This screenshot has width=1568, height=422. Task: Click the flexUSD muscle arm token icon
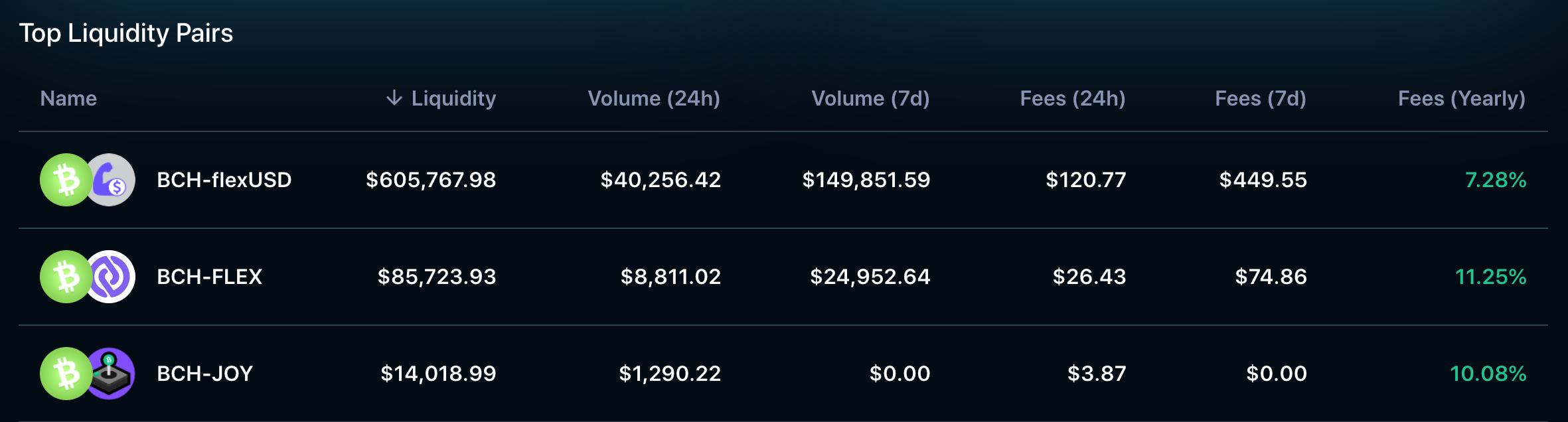click(110, 180)
